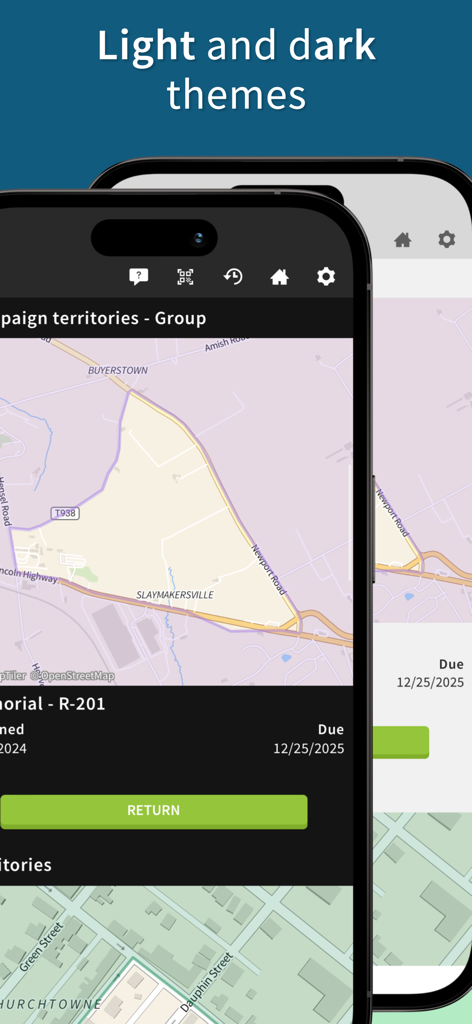Tap the campaign territories - Group header
Image resolution: width=472 pixels, height=1024 pixels.
pos(103,318)
